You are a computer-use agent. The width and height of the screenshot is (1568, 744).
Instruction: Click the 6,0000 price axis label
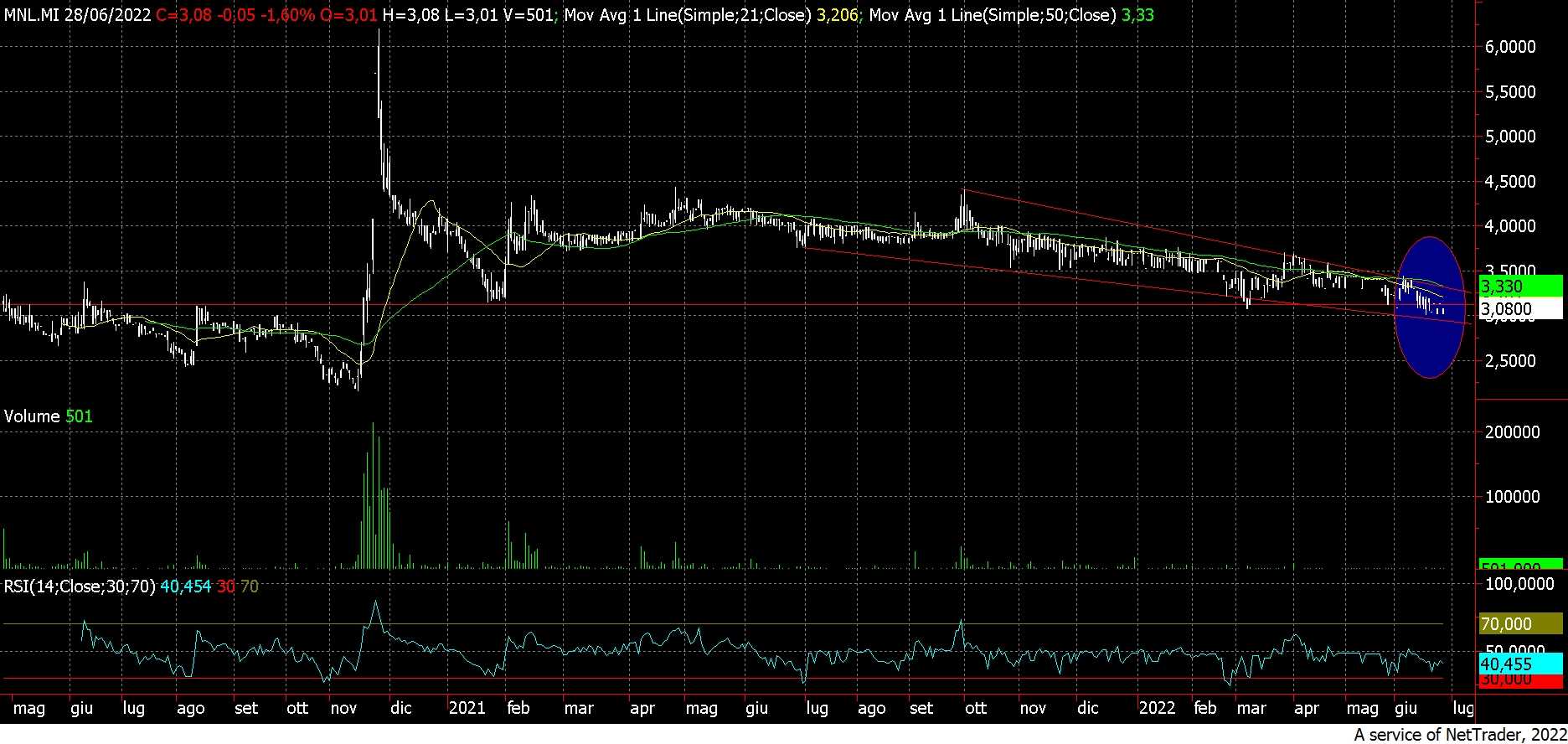click(x=1509, y=47)
